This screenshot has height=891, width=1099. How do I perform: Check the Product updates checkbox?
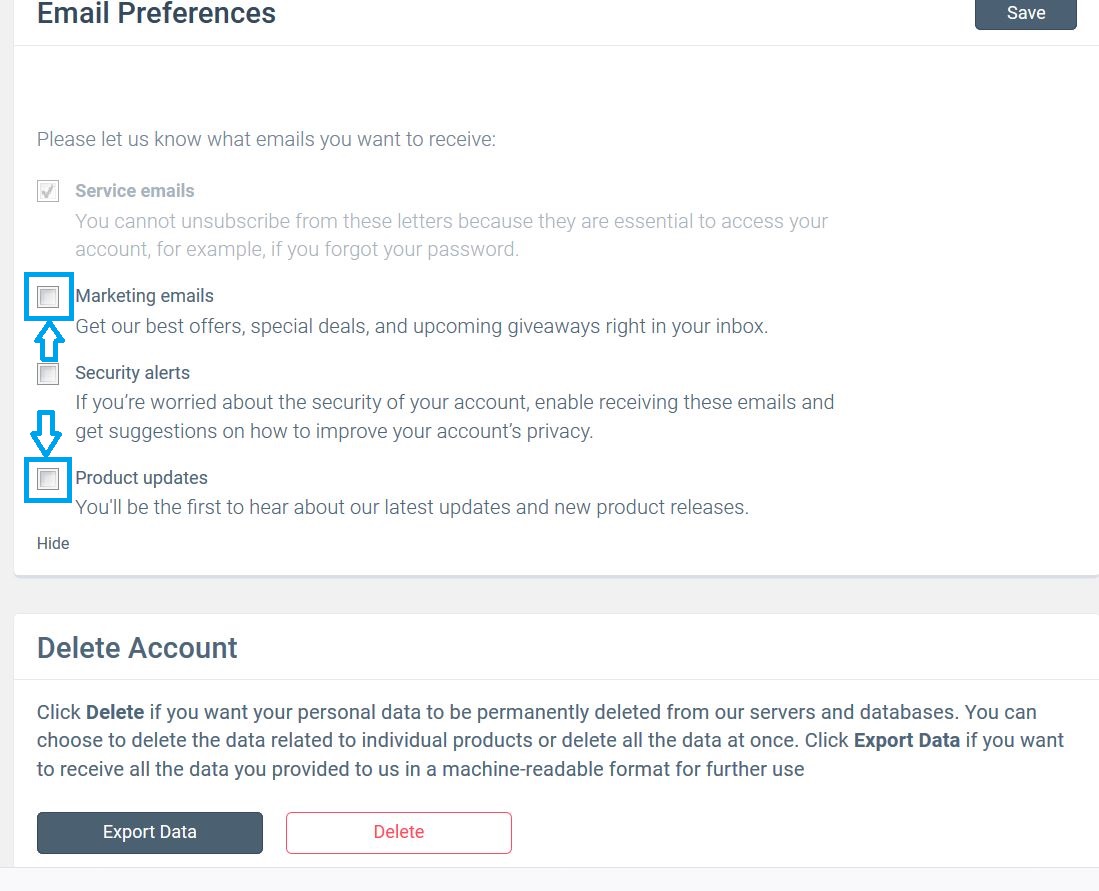click(48, 479)
